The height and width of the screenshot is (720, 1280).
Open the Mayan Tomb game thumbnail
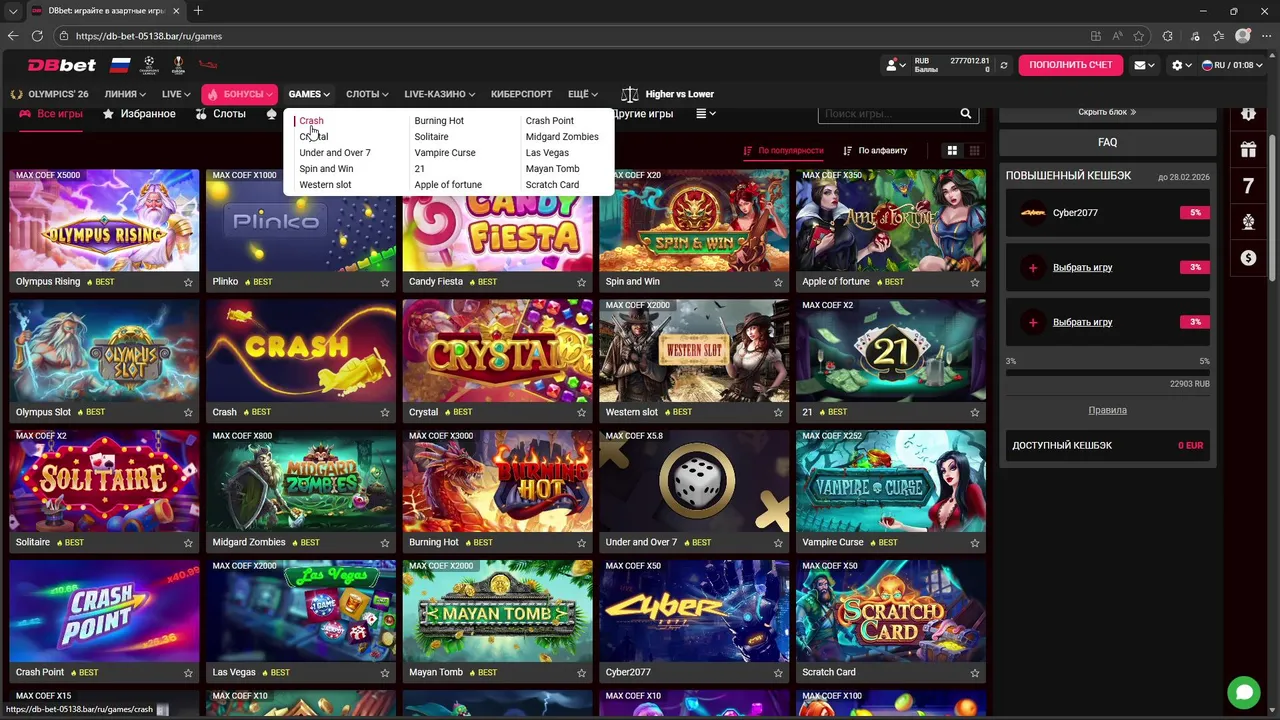pos(497,610)
